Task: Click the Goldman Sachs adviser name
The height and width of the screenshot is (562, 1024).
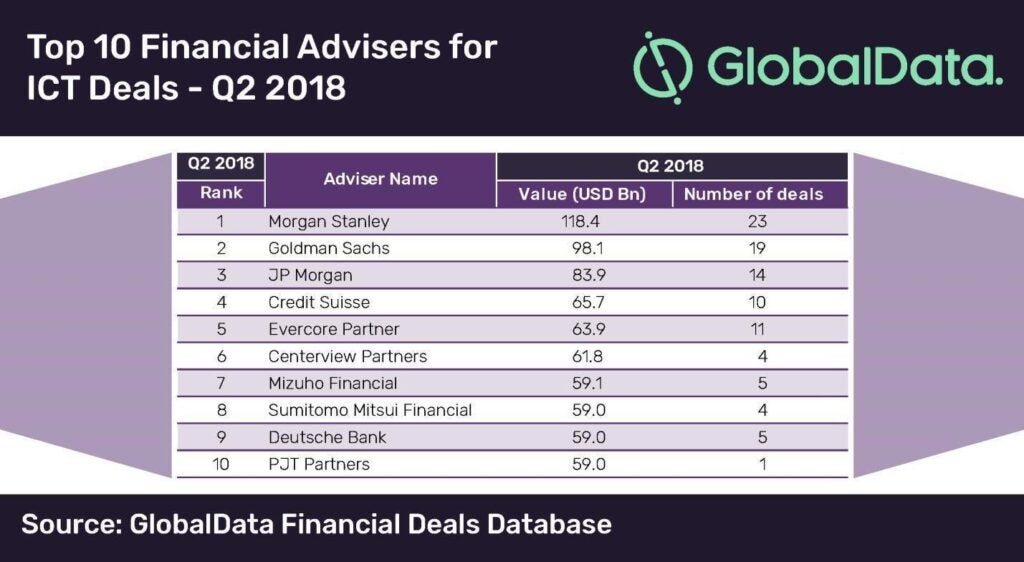Action: point(328,248)
